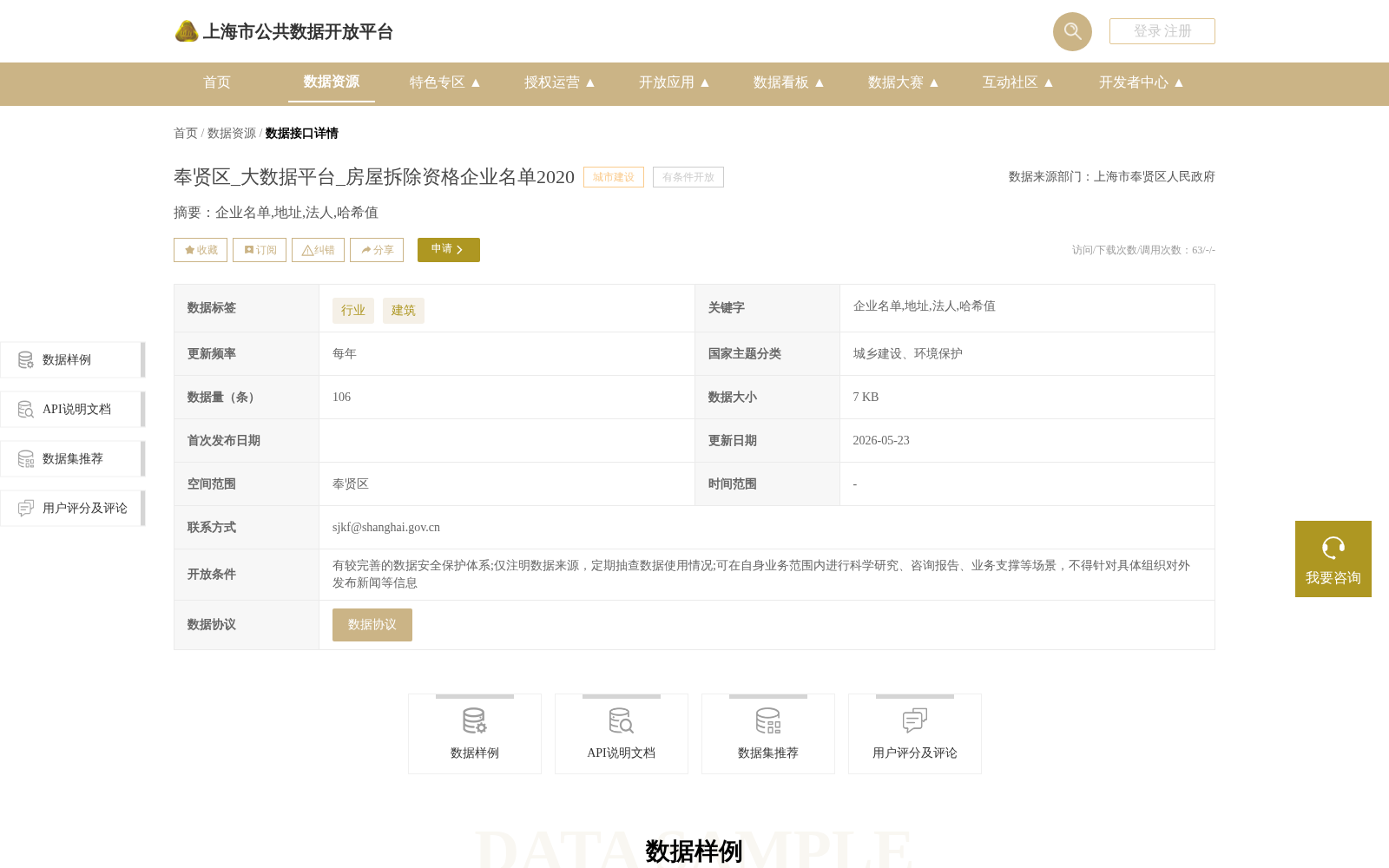Viewport: 1389px width, 868px height.
Task: Expand the 开放应用 menu arrow
Action: point(705,82)
